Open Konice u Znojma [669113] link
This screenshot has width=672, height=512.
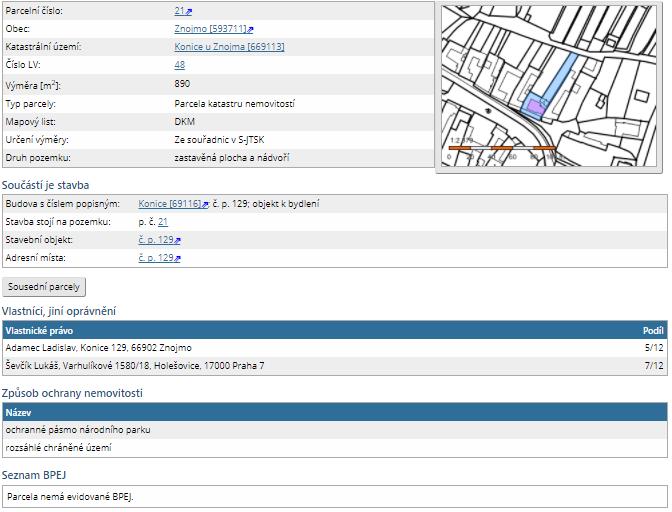pyautogui.click(x=229, y=47)
